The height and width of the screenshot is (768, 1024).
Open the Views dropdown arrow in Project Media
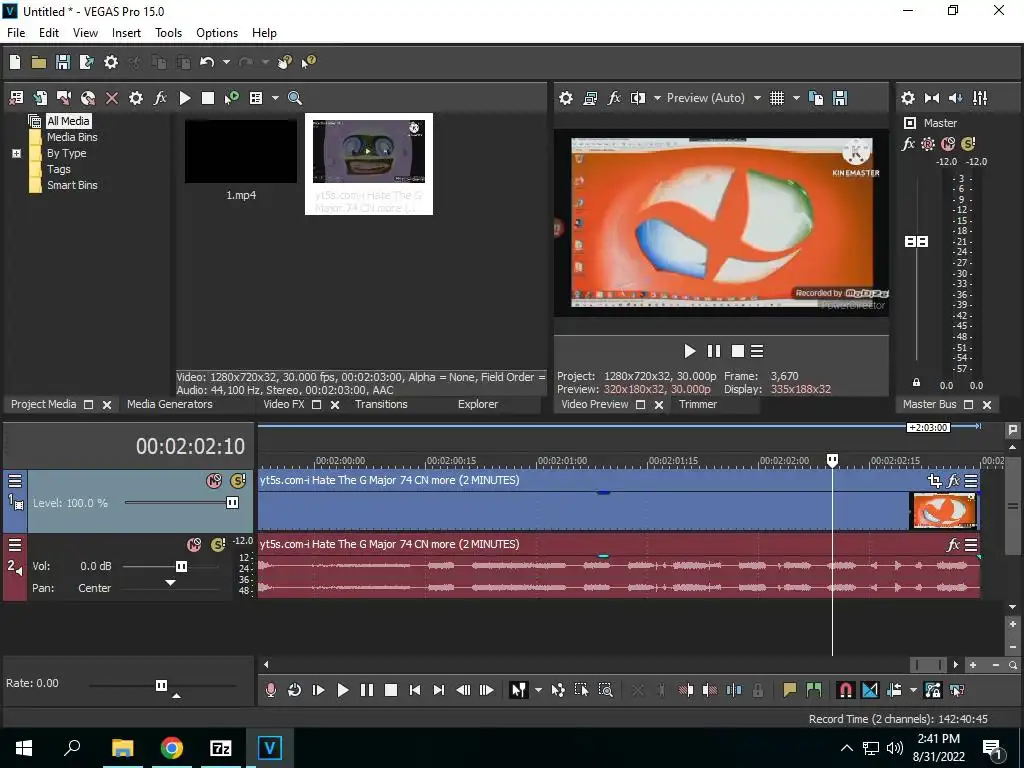click(275, 98)
